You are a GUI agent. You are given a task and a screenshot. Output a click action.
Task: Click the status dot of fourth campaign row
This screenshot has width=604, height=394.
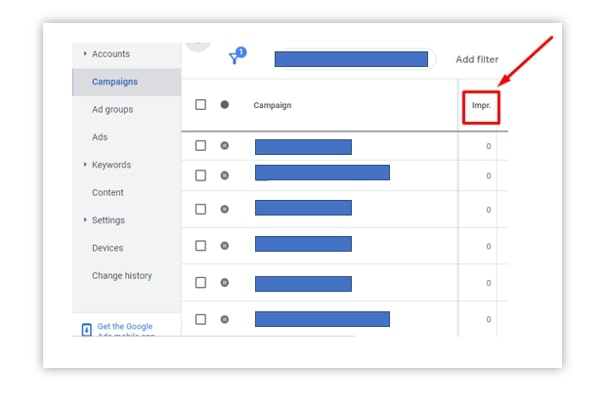point(225,246)
